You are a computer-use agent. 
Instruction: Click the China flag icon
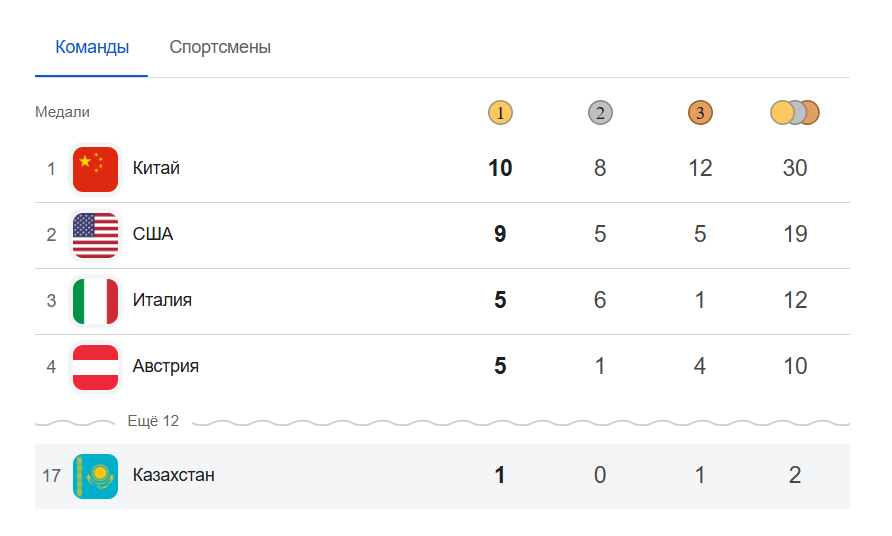tap(96, 168)
